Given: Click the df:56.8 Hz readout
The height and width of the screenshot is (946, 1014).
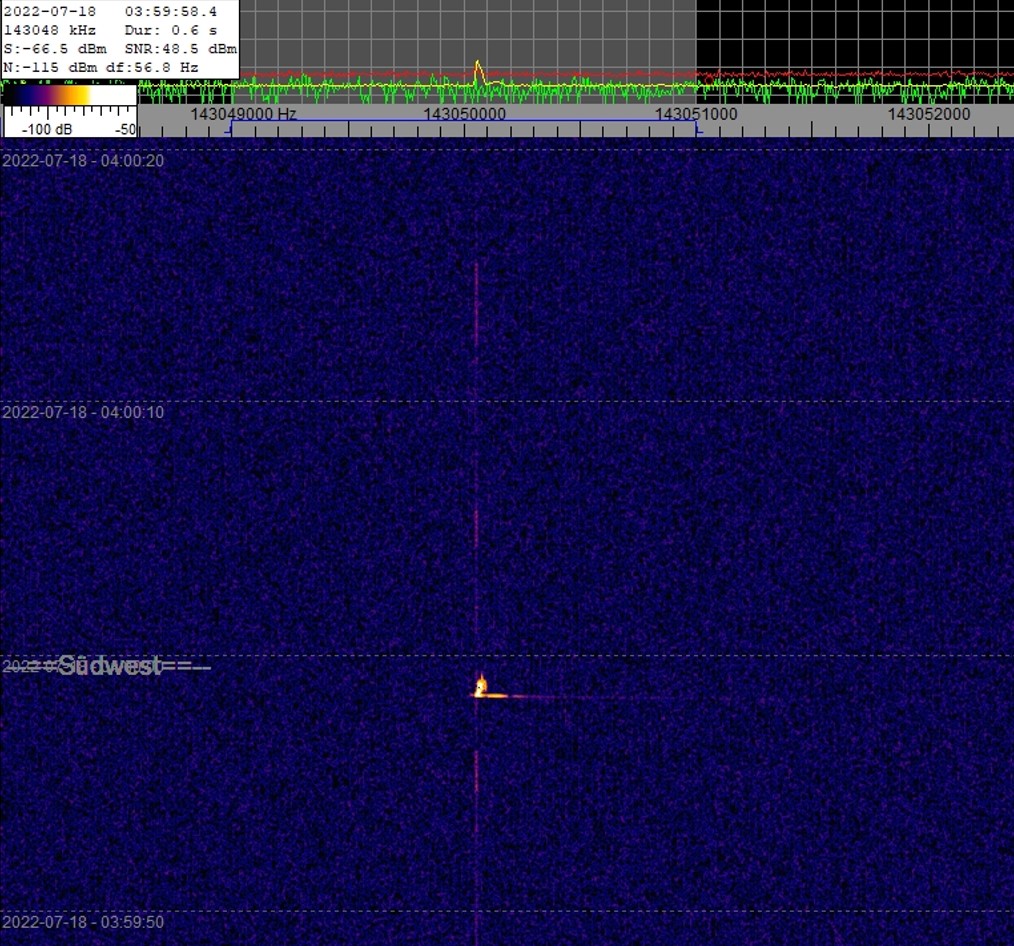Looking at the screenshot, I should click(152, 67).
